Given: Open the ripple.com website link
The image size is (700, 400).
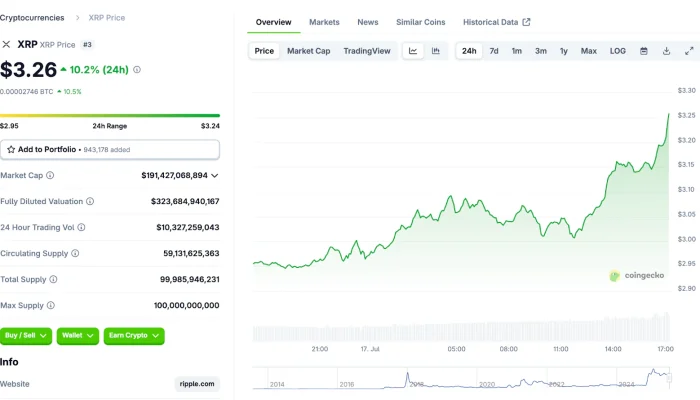Looking at the screenshot, I should (197, 383).
